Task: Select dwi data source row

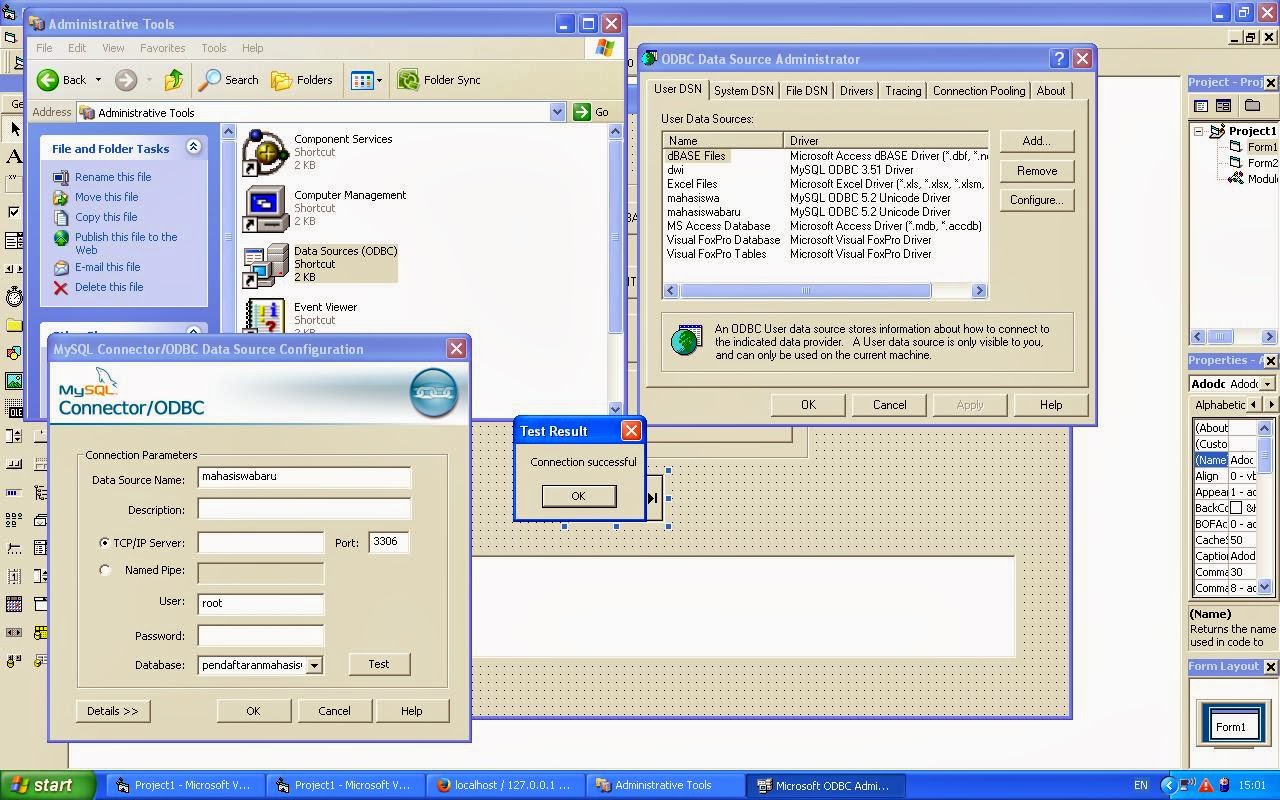Action: point(825,170)
